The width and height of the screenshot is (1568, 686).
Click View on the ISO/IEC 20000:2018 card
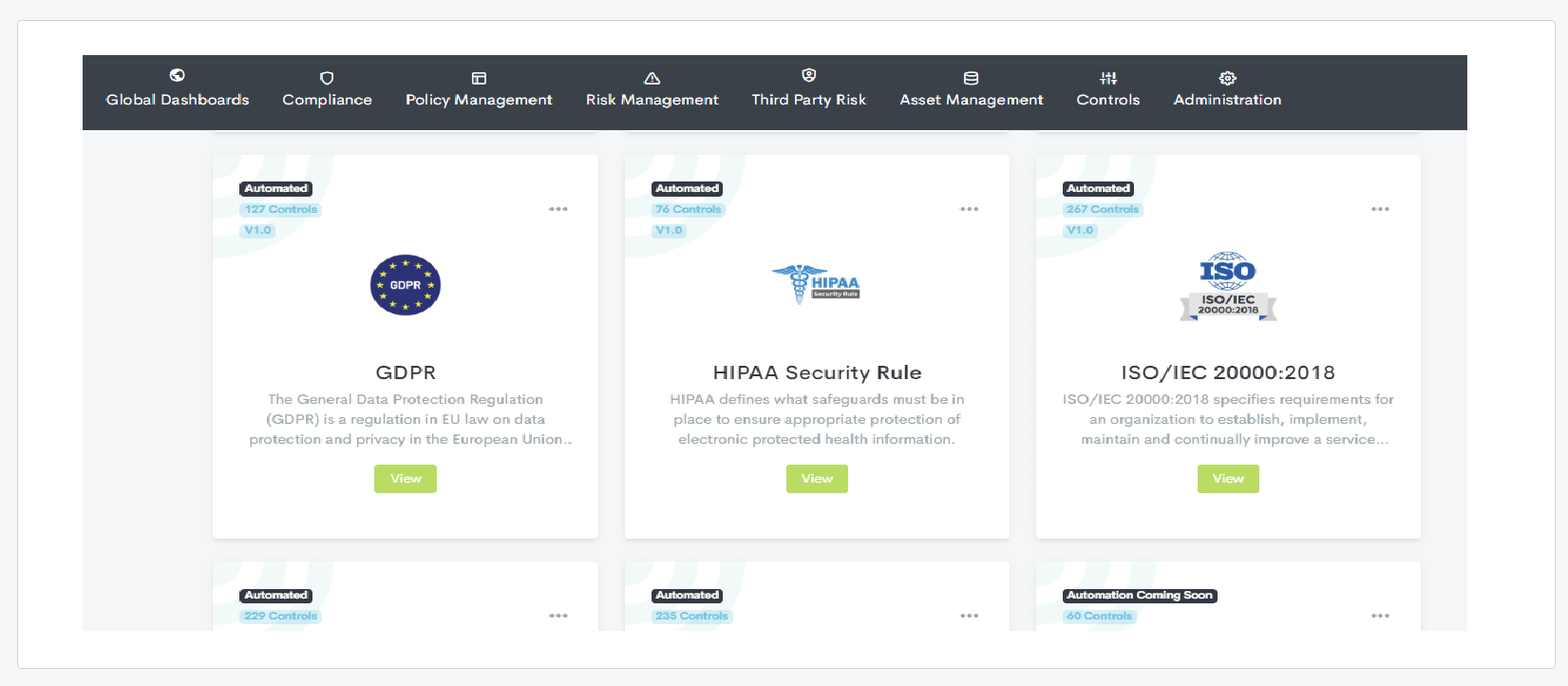(x=1228, y=479)
